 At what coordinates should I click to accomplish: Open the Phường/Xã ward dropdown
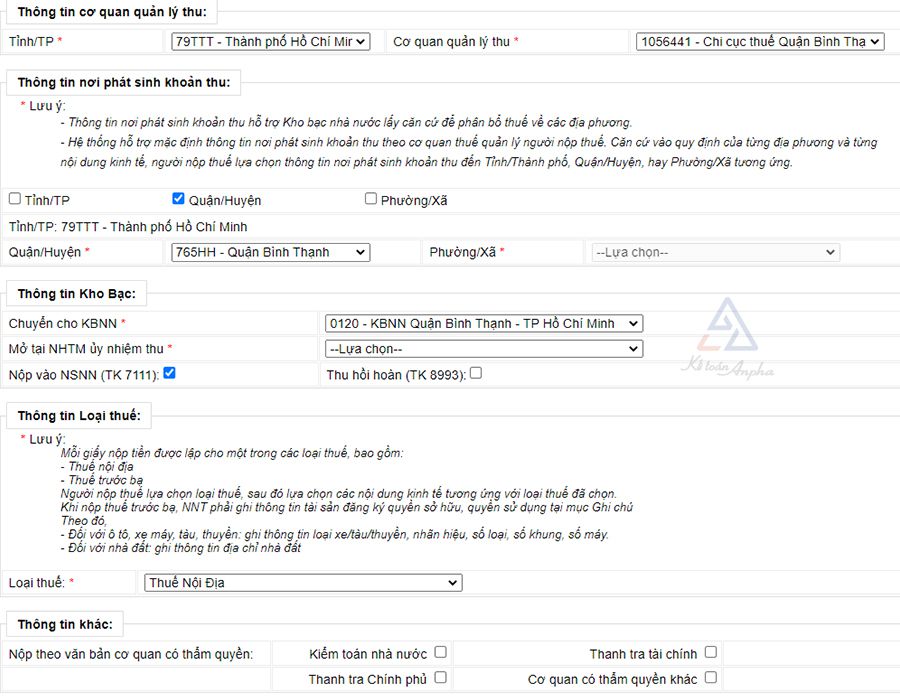[715, 252]
